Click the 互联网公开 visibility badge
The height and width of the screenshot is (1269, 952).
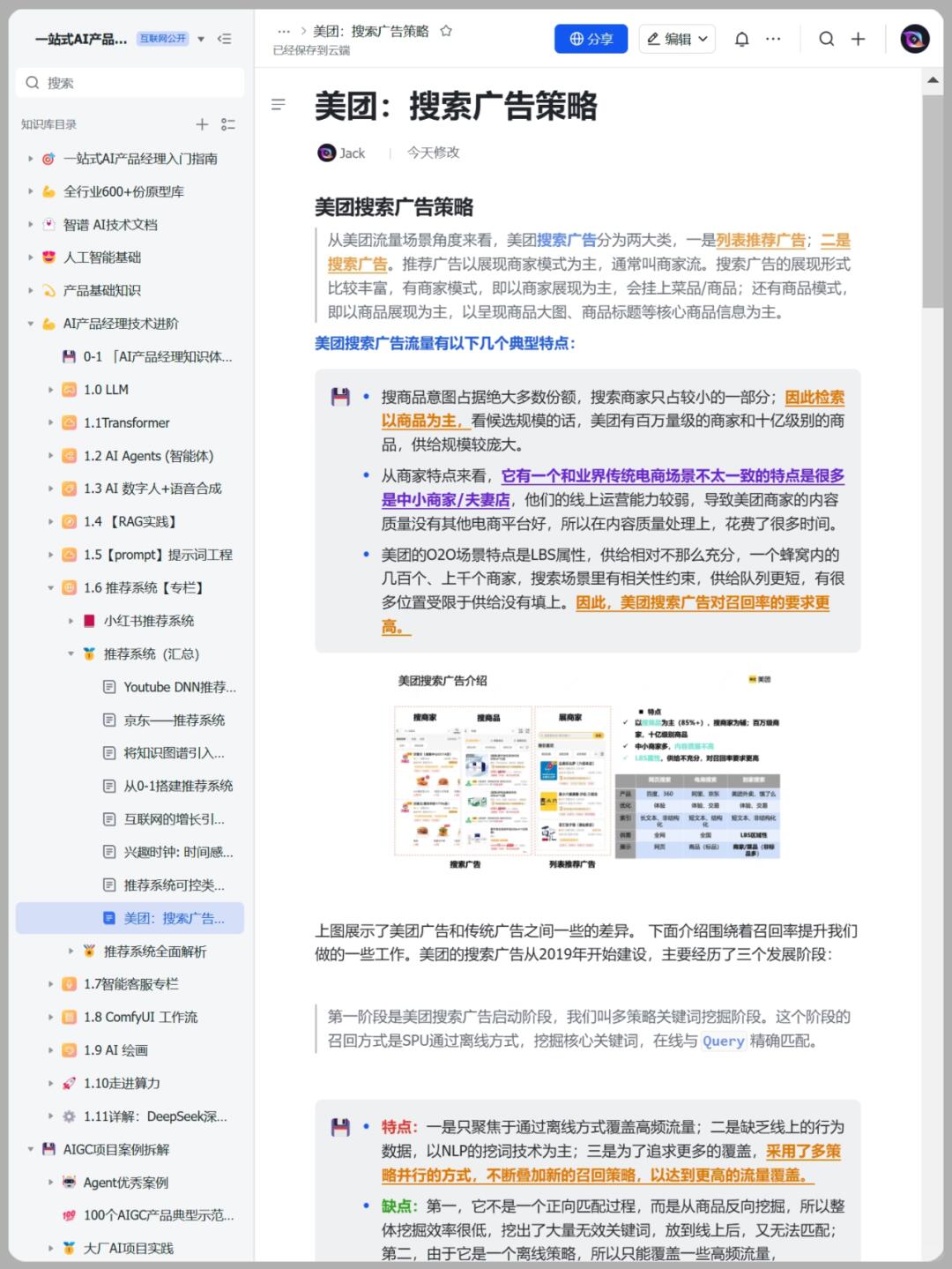click(x=162, y=39)
